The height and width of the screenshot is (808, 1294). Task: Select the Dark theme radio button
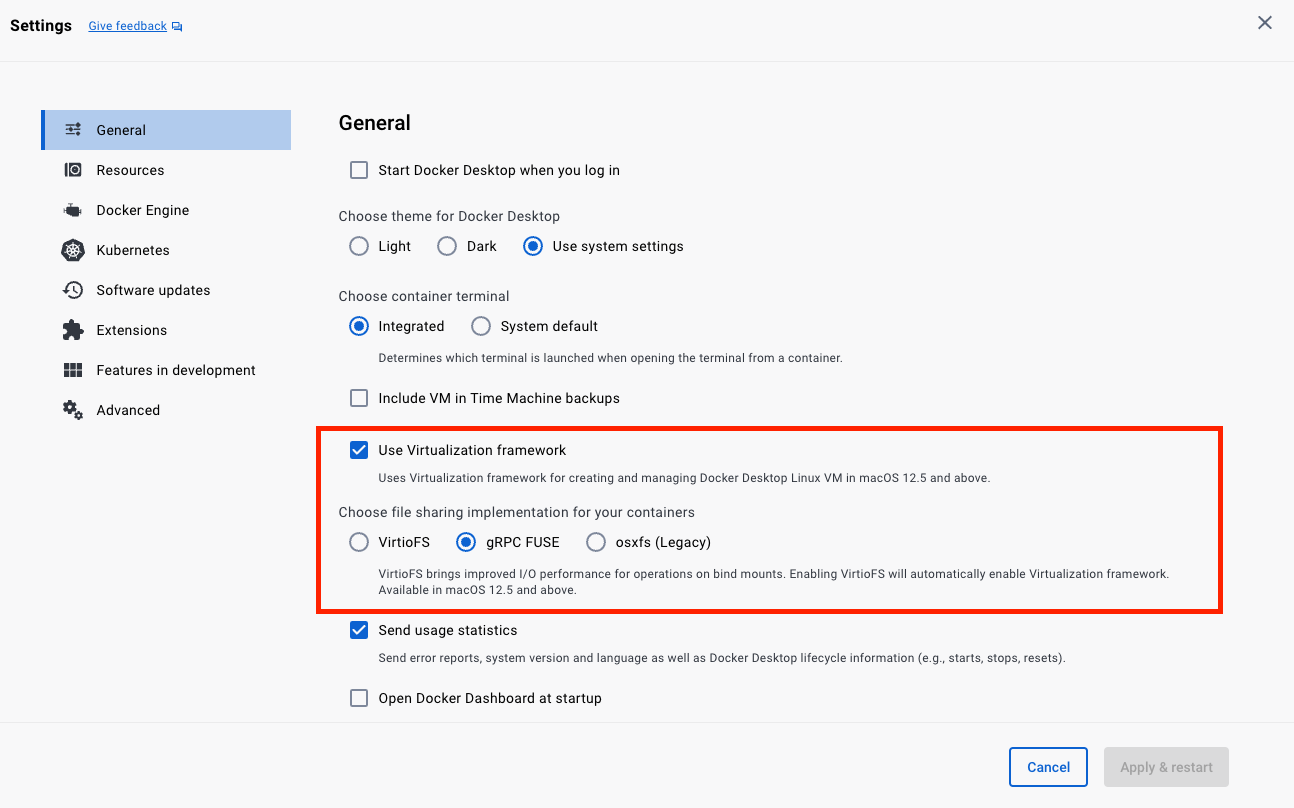(x=446, y=245)
